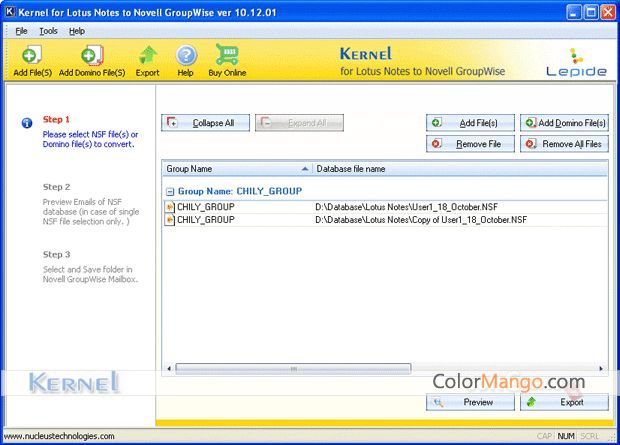Click the Buy Online cart icon

point(228,58)
